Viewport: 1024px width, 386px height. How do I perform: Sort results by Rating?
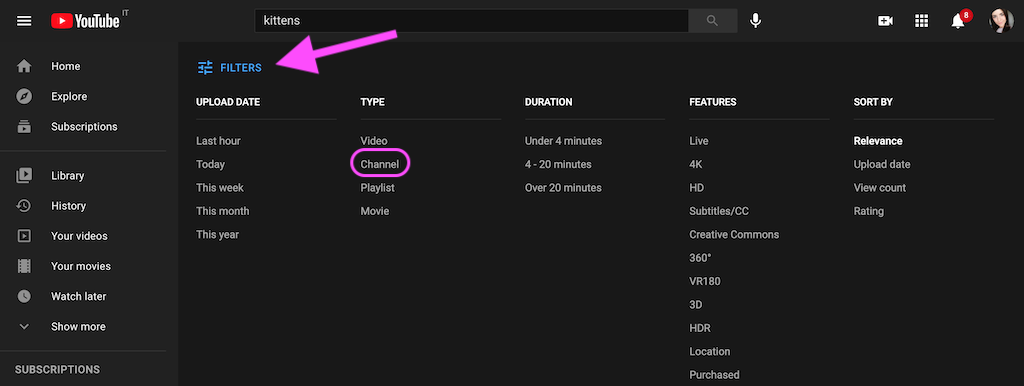click(x=869, y=212)
